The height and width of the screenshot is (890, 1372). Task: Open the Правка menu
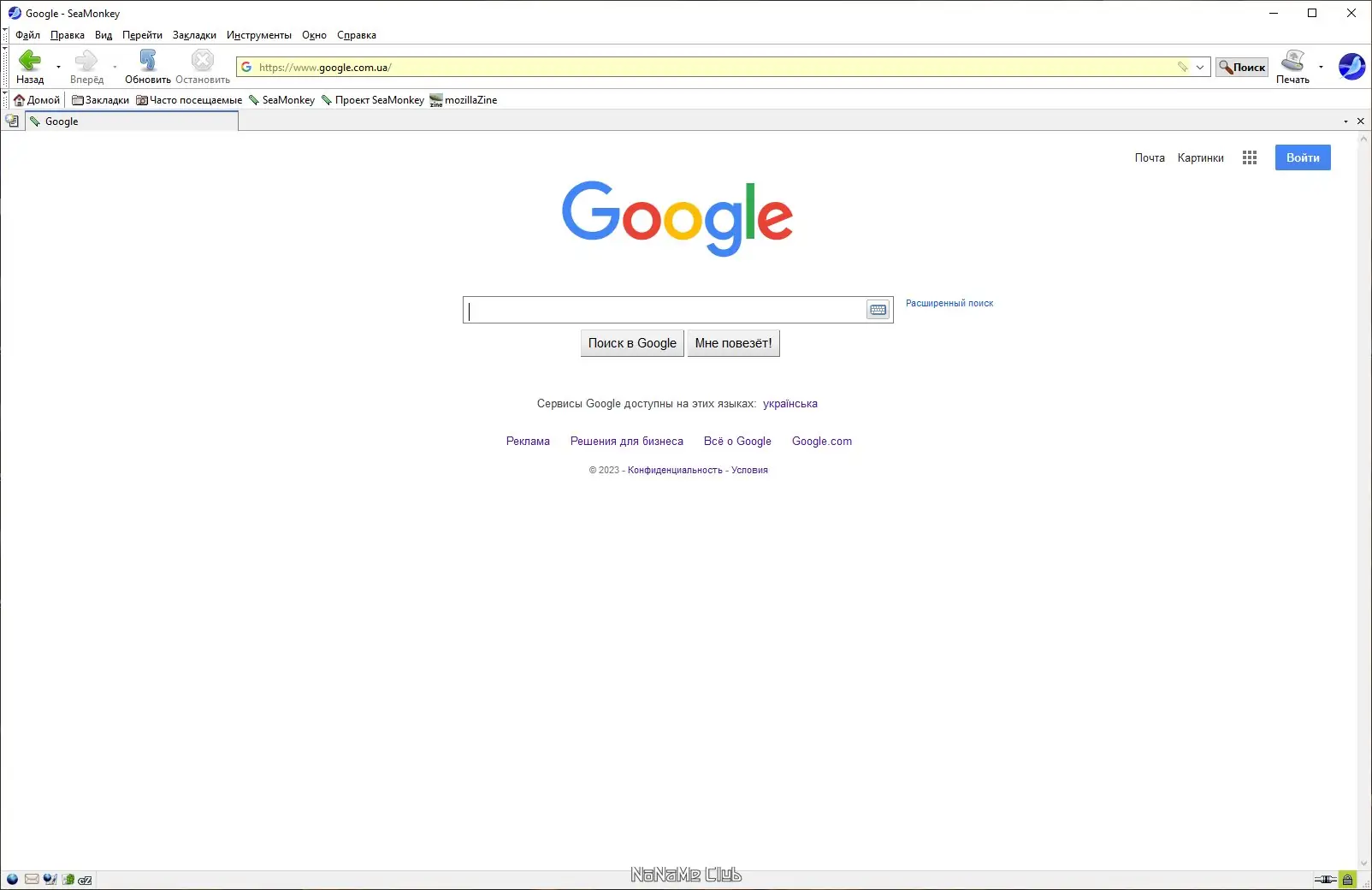coord(68,35)
